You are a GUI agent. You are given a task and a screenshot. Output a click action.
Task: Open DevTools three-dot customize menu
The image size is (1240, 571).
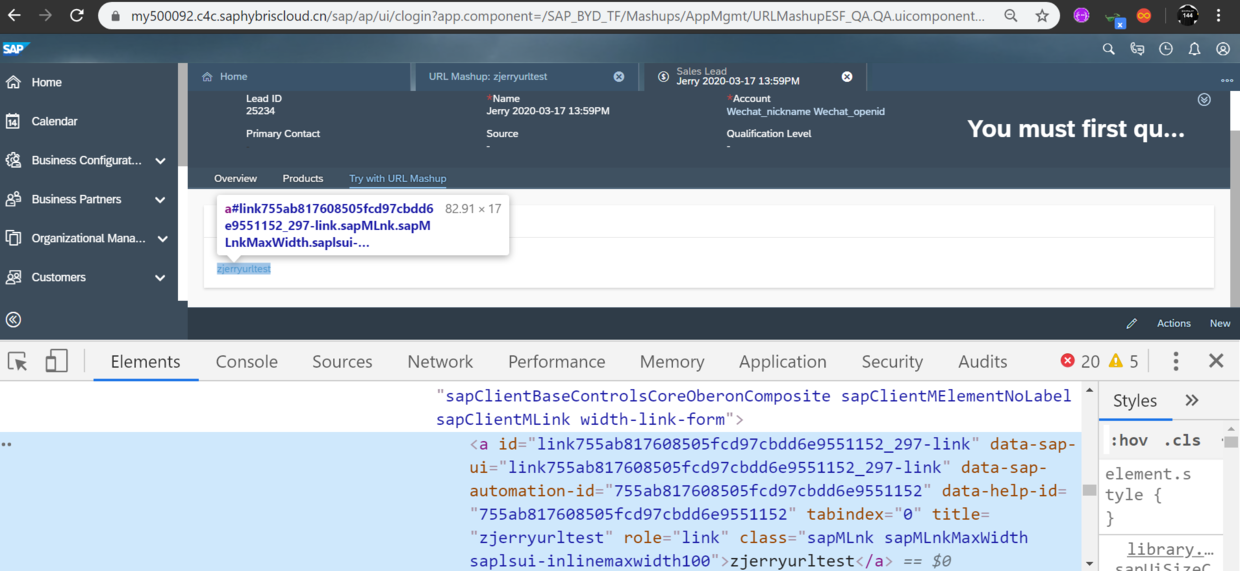click(x=1176, y=361)
